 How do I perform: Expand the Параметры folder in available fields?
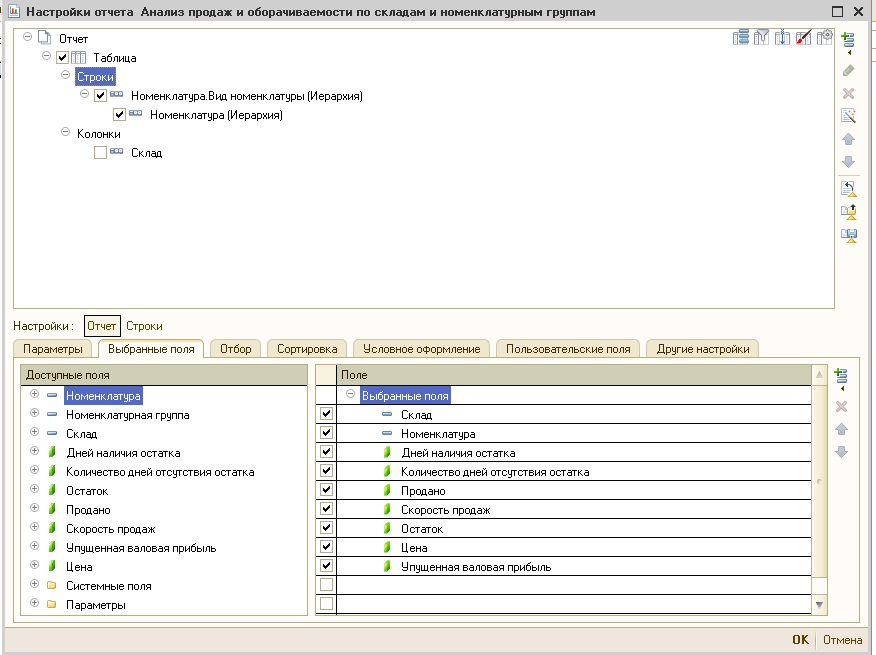tap(35, 604)
